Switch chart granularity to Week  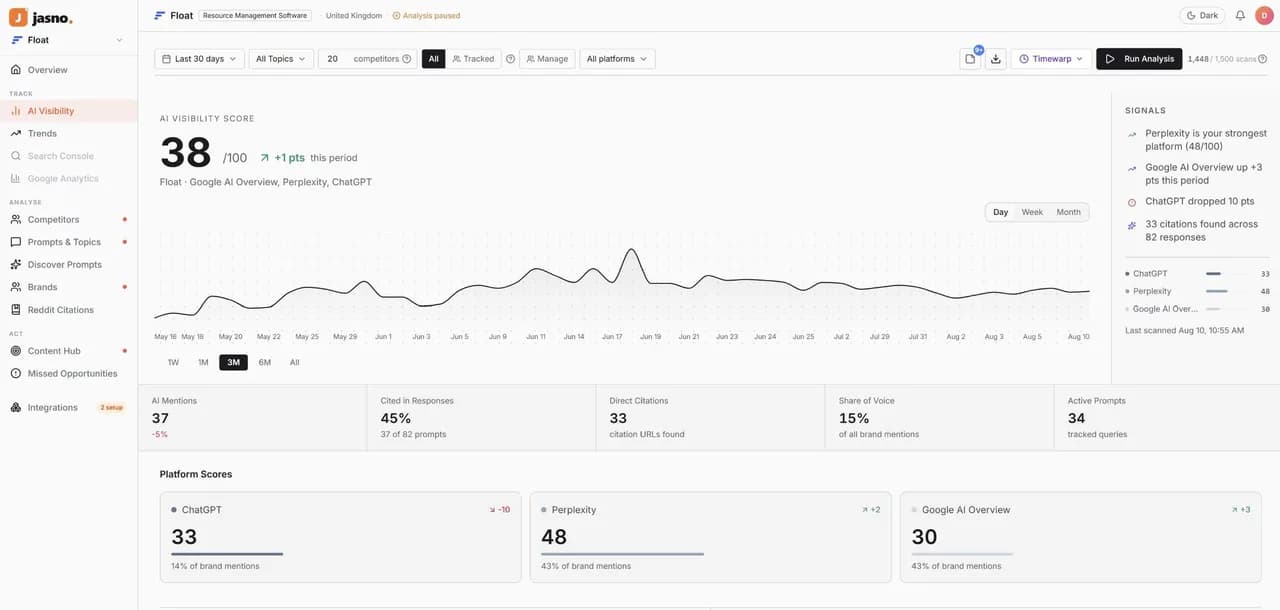pyautogui.click(x=1032, y=212)
